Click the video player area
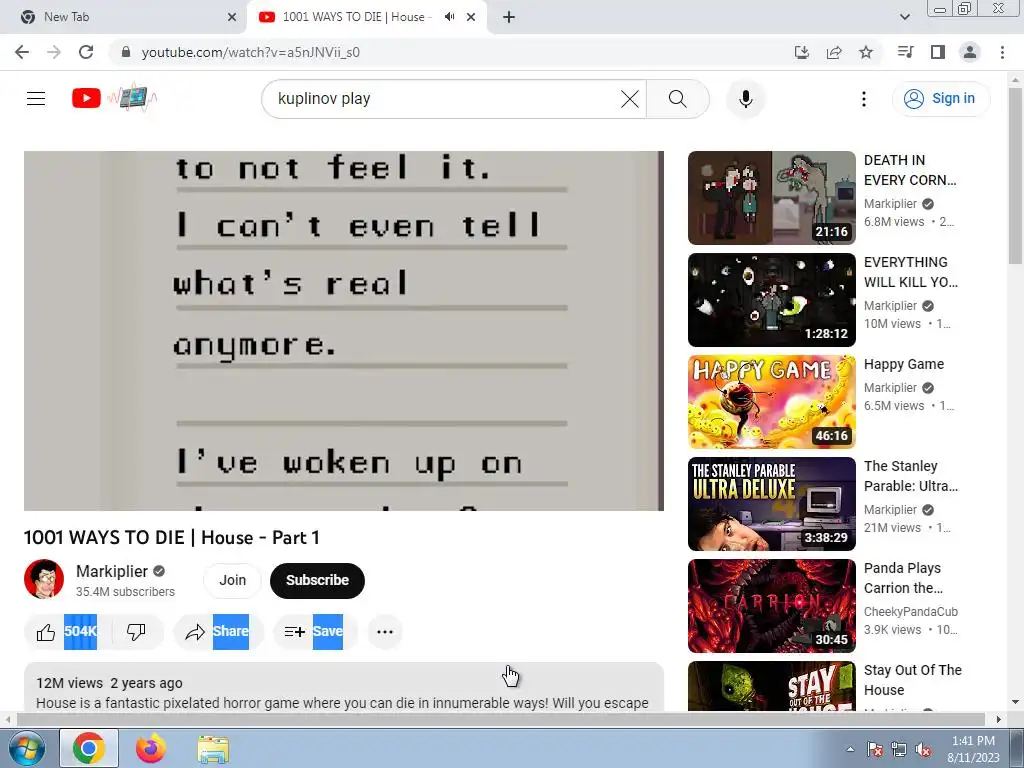Image resolution: width=1024 pixels, height=768 pixels. click(x=344, y=331)
